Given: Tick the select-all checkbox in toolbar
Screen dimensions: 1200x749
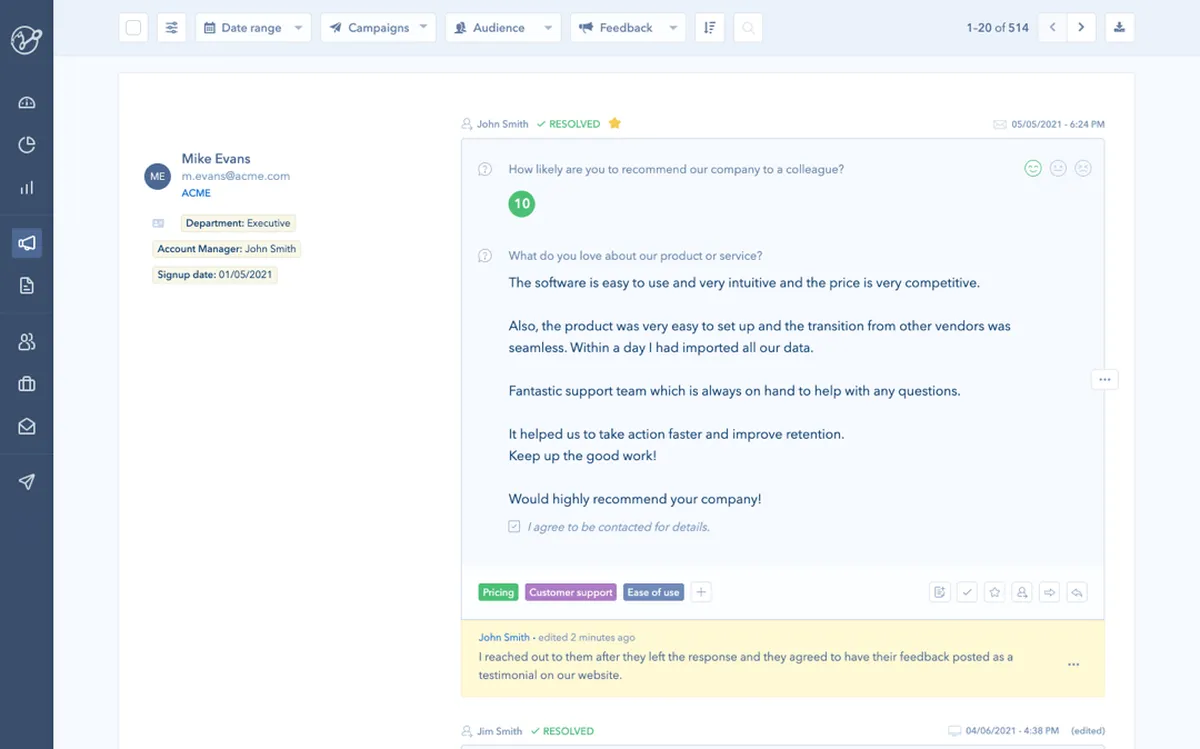Looking at the screenshot, I should coord(134,28).
